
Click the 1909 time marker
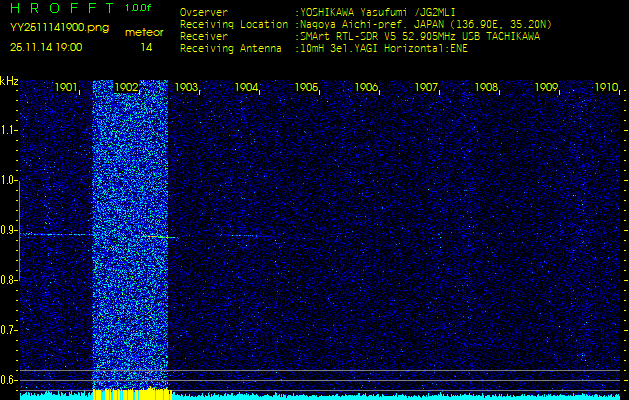(546, 87)
